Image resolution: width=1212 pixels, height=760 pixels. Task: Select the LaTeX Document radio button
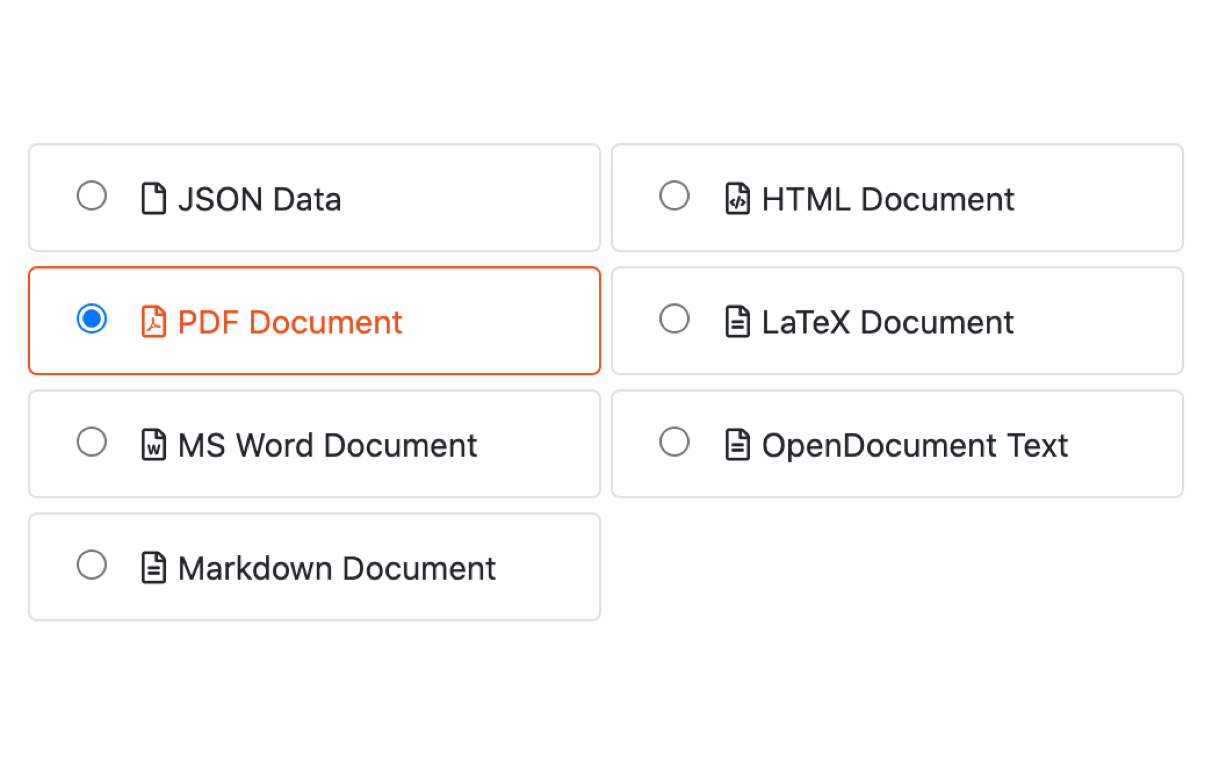point(675,319)
